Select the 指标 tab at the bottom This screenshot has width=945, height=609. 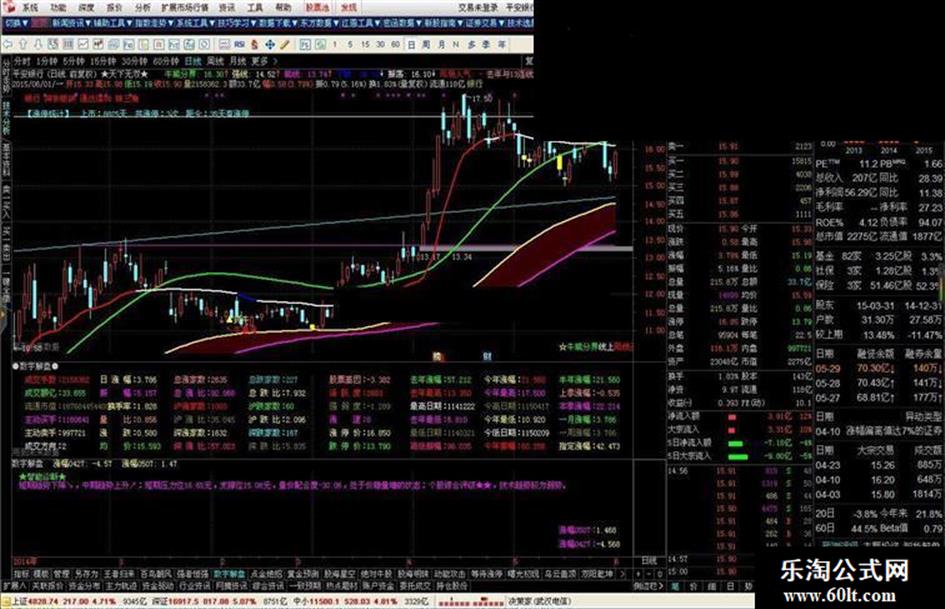click(x=21, y=574)
